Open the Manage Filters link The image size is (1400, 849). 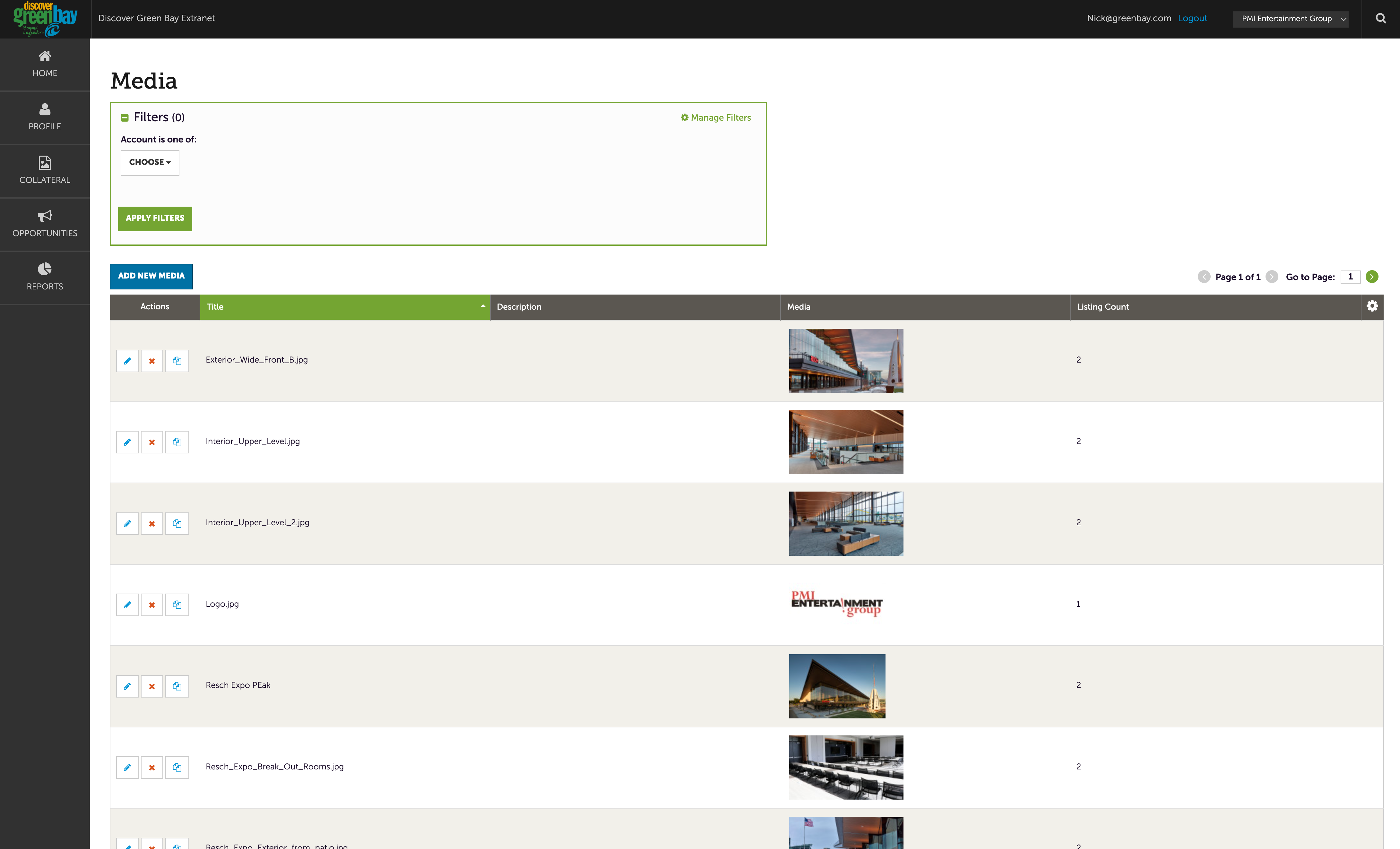716,117
